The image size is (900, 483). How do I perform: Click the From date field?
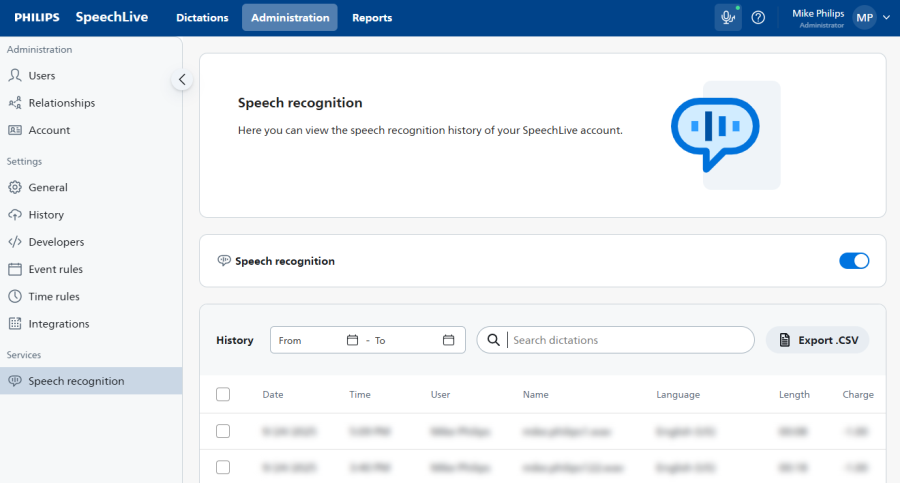click(319, 340)
